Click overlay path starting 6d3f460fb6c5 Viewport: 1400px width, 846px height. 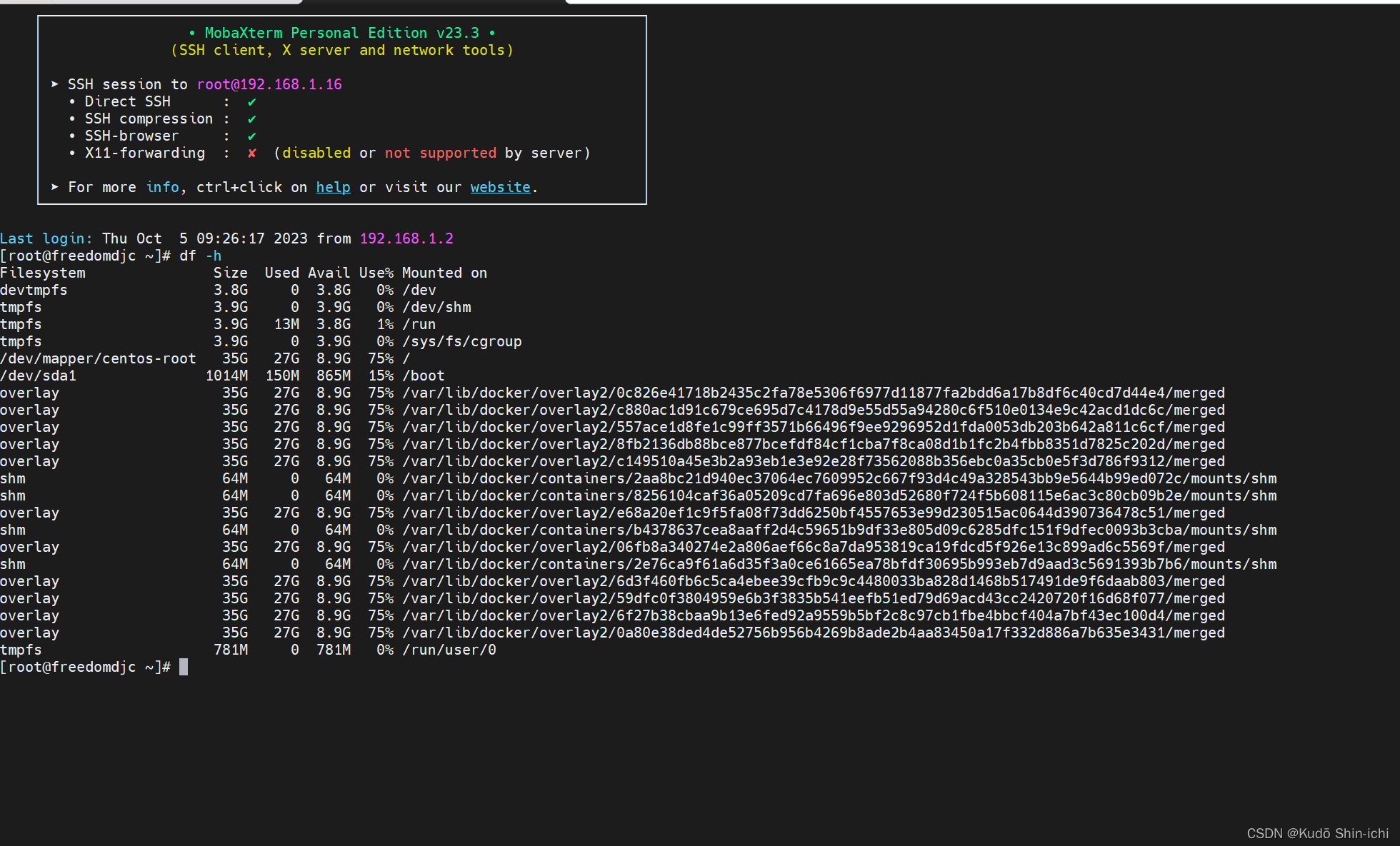coord(814,581)
